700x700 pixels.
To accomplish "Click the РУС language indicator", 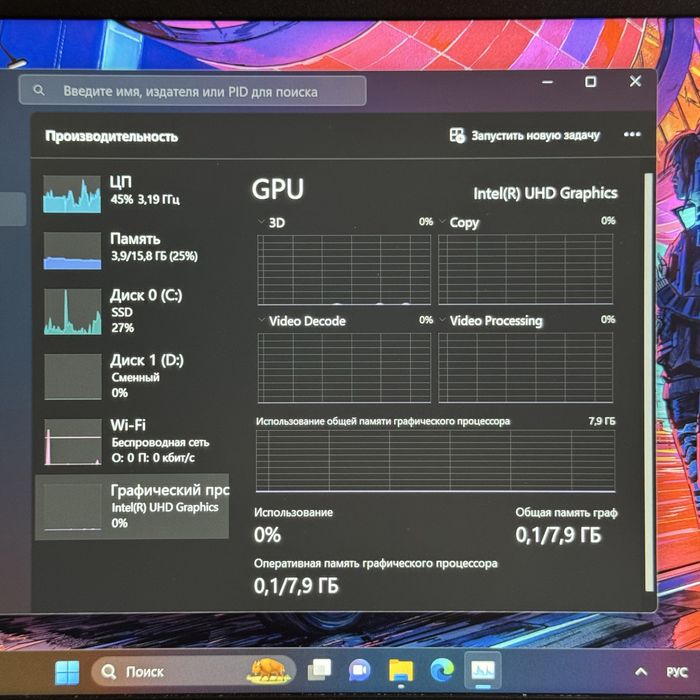I will coord(677,672).
